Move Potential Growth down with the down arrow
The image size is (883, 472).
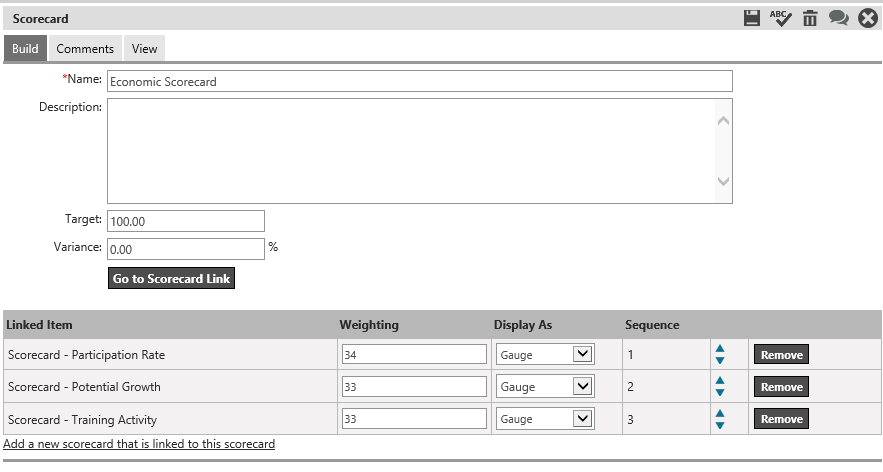pyautogui.click(x=720, y=393)
